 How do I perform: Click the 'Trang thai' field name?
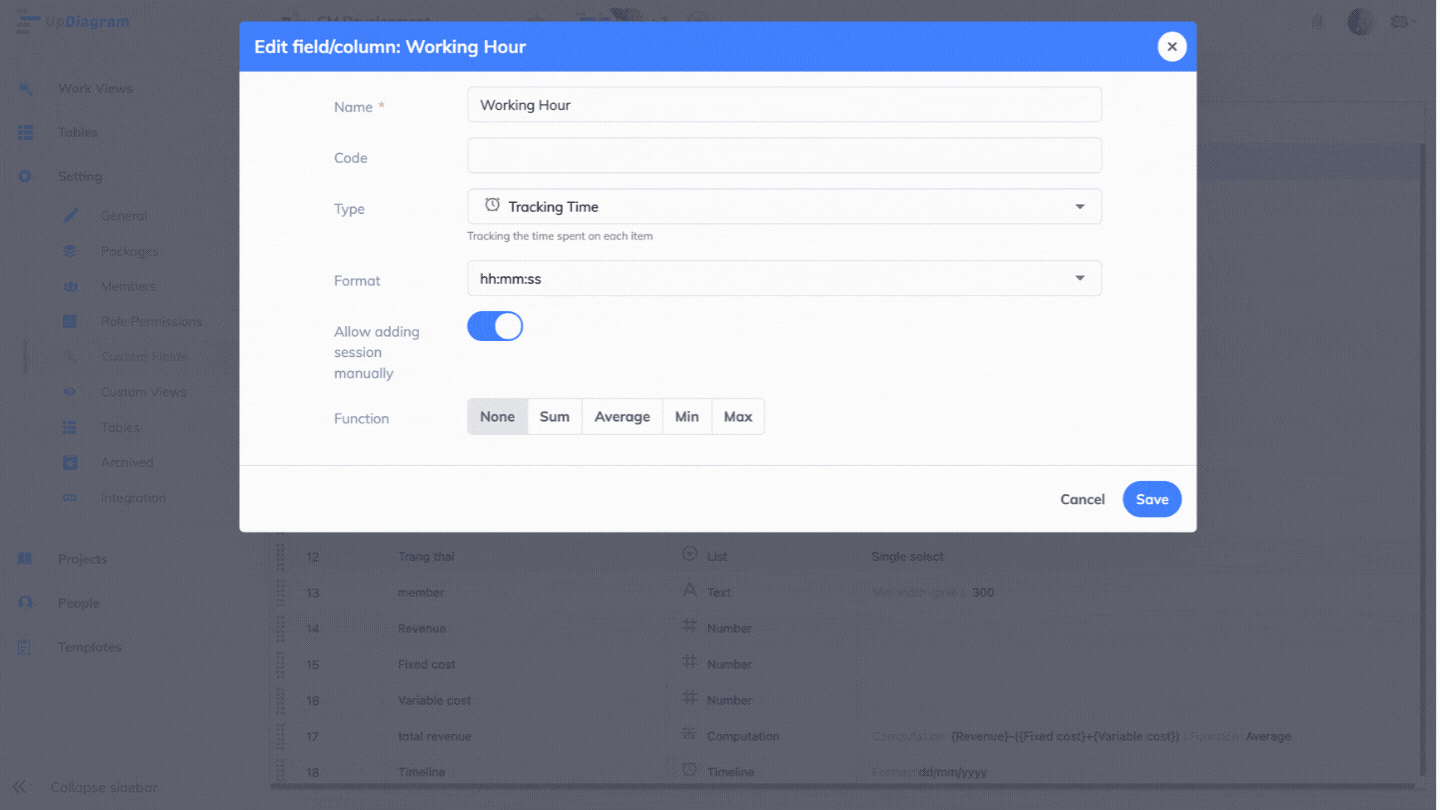click(x=426, y=556)
